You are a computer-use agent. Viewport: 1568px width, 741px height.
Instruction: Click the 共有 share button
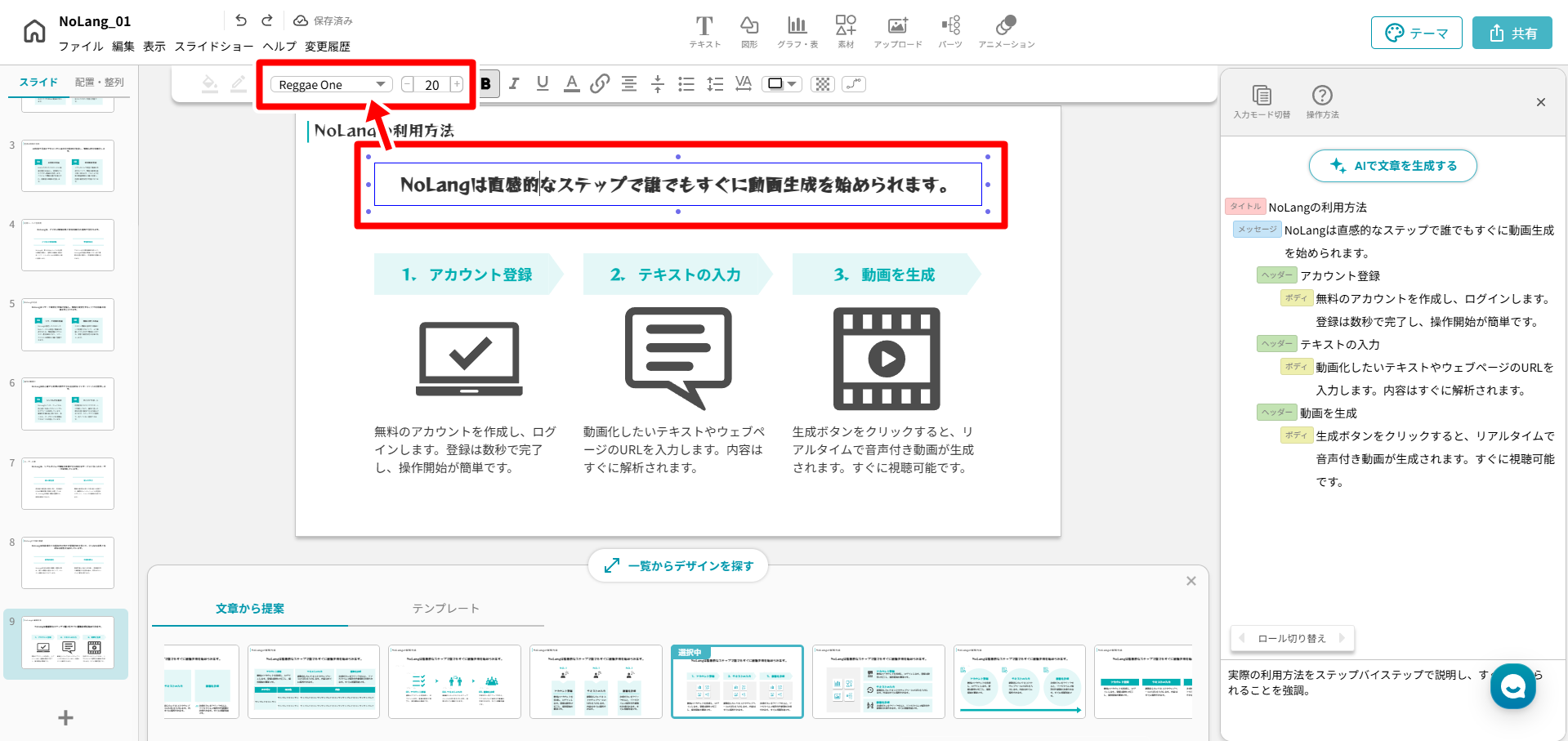click(x=1512, y=33)
